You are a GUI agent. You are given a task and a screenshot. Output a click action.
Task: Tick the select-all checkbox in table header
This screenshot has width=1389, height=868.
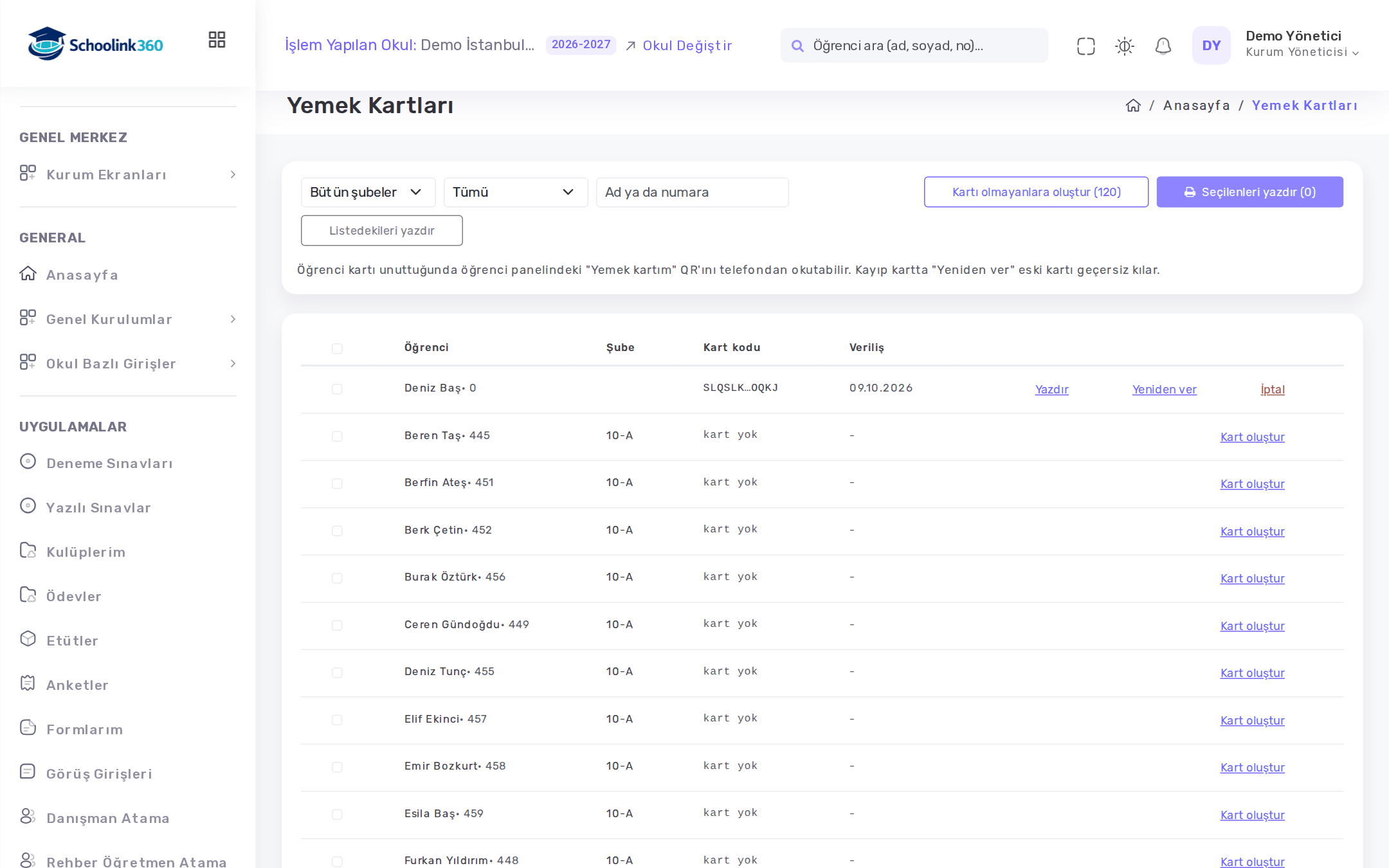pyautogui.click(x=337, y=348)
